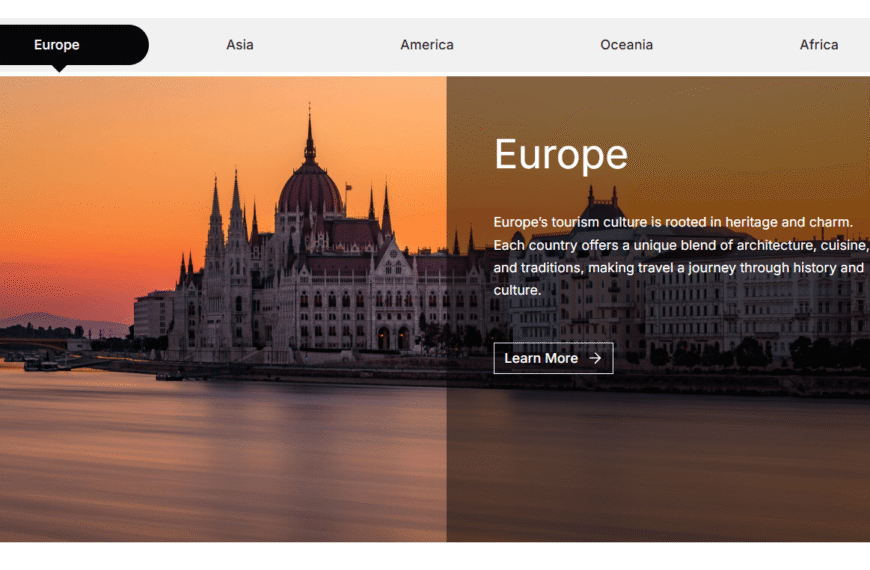Click the Europe tourism description paragraph

[x=680, y=256]
